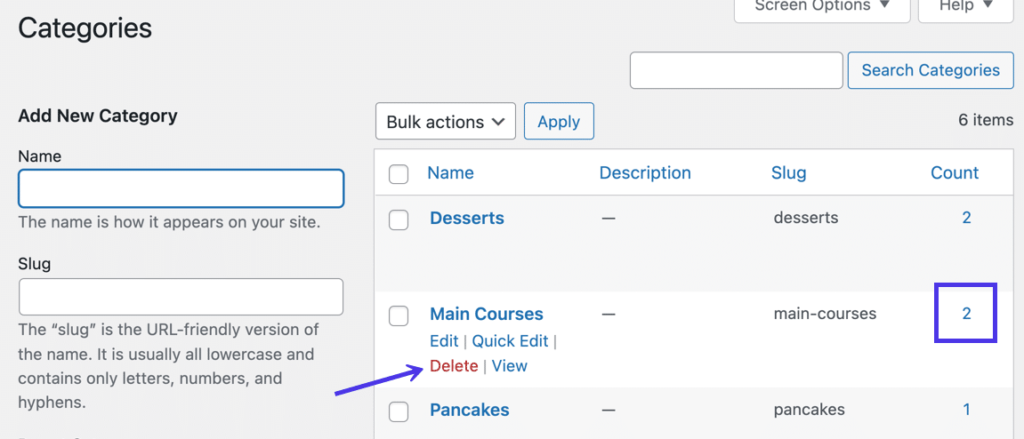Check the Pancakes category checkbox
Viewport: 1024px width, 439px height.
click(399, 411)
